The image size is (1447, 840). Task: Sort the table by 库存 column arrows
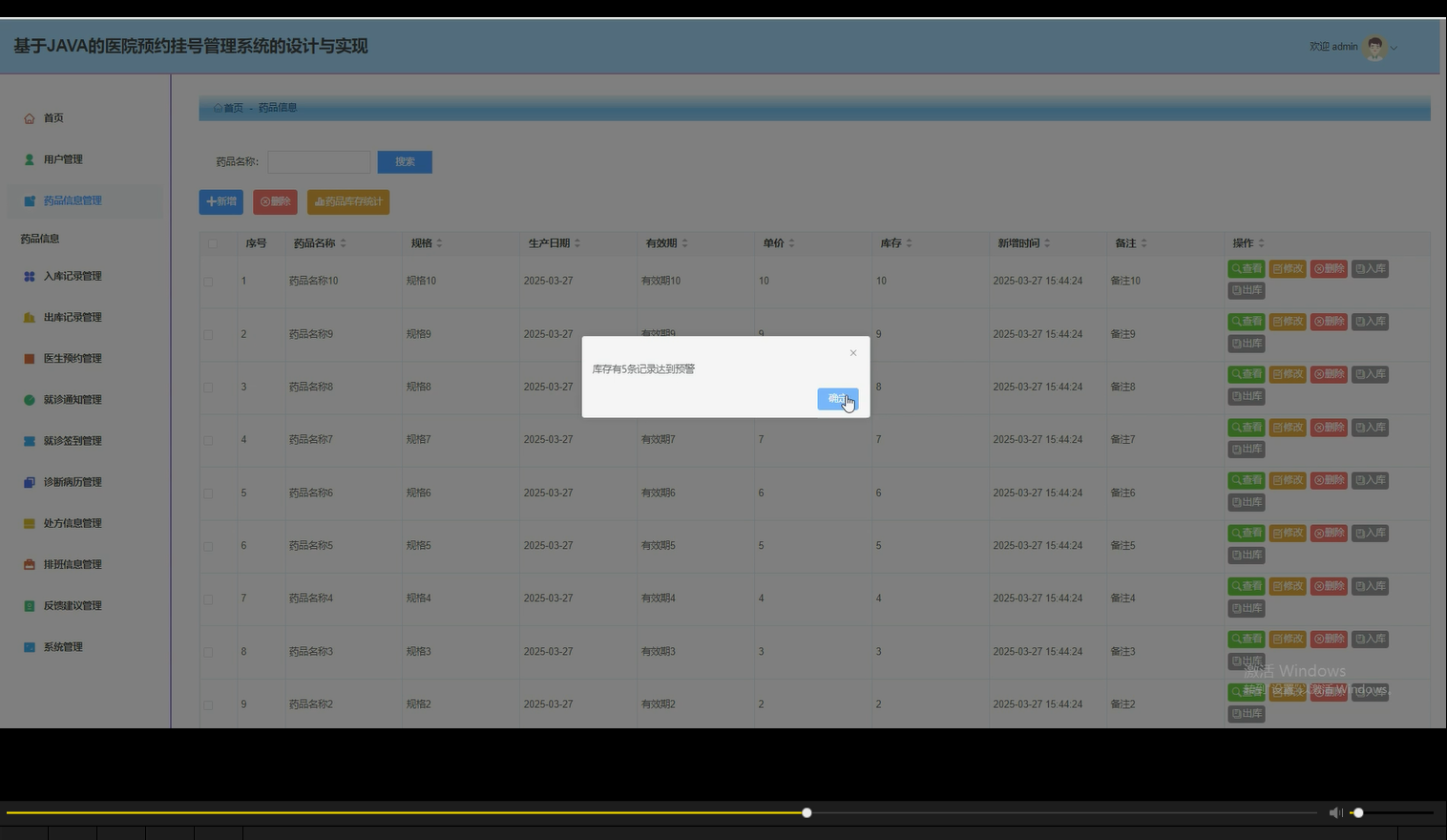coord(909,243)
